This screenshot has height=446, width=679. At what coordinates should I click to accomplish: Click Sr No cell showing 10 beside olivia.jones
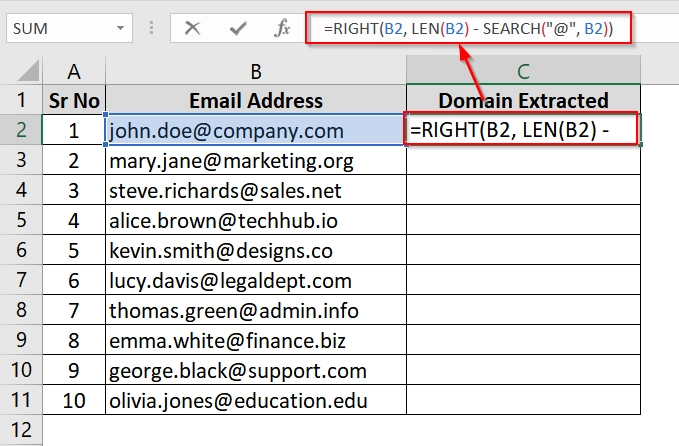coord(74,400)
